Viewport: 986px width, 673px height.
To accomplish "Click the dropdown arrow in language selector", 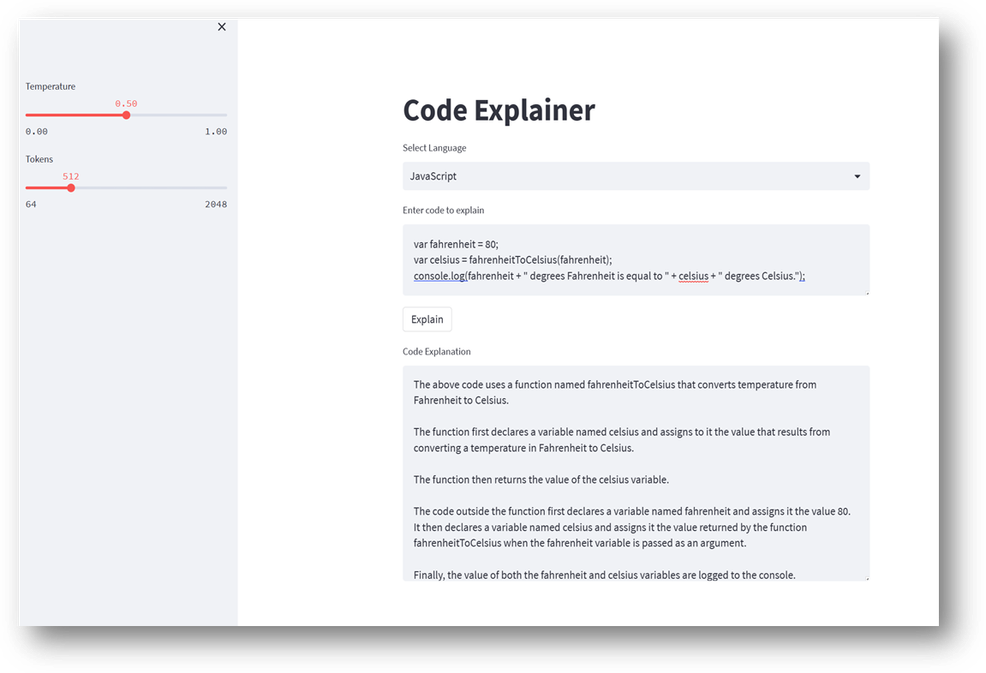I will click(x=857, y=176).
